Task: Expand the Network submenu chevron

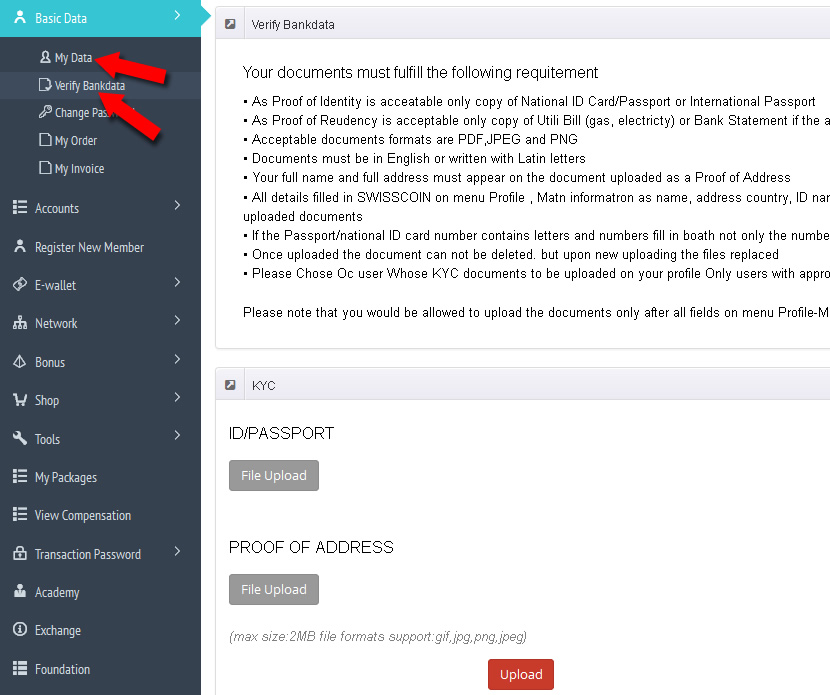Action: coord(177,321)
